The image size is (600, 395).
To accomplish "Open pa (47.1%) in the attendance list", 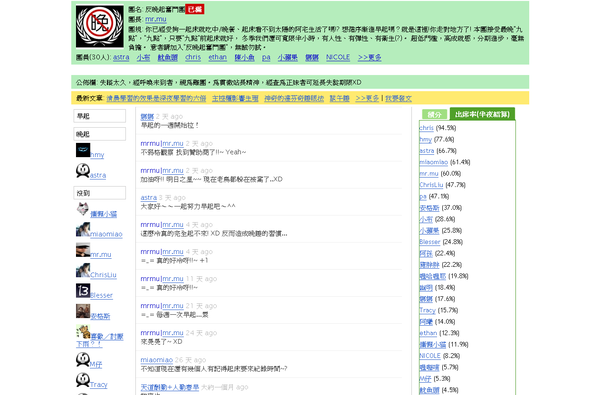I will [x=423, y=196].
